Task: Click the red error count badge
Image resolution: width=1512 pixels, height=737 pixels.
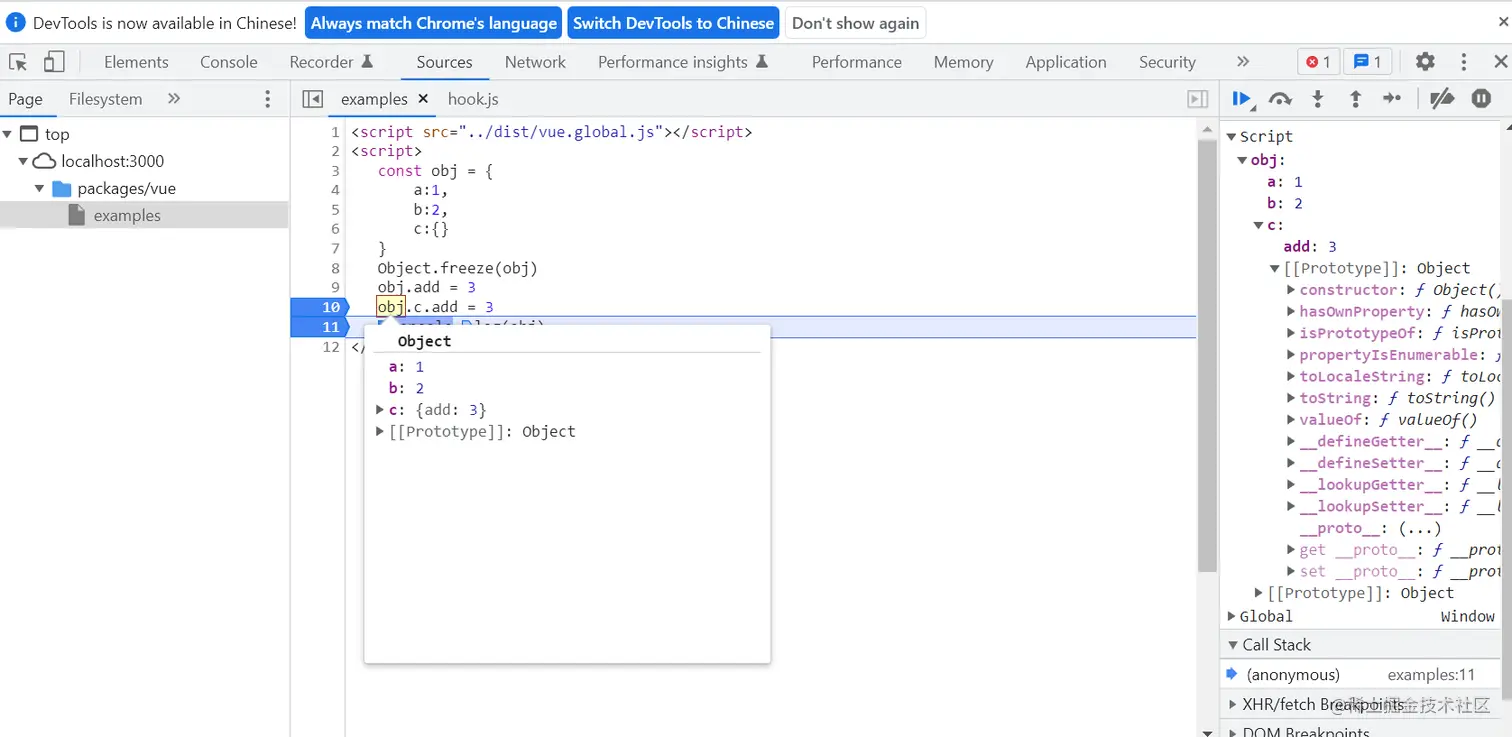Action: (1317, 62)
